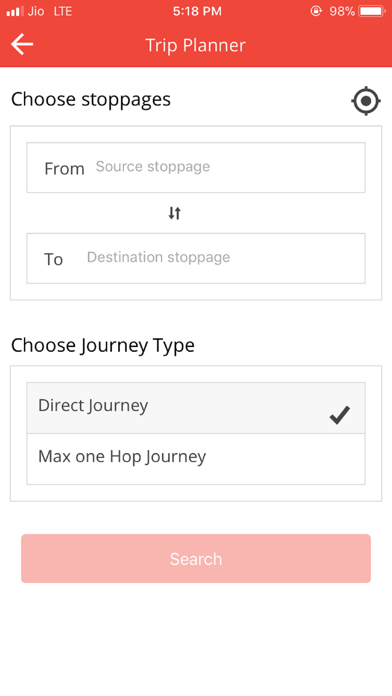This screenshot has width=392, height=696.
Task: Tap the rotation lock status icon
Action: [x=316, y=12]
